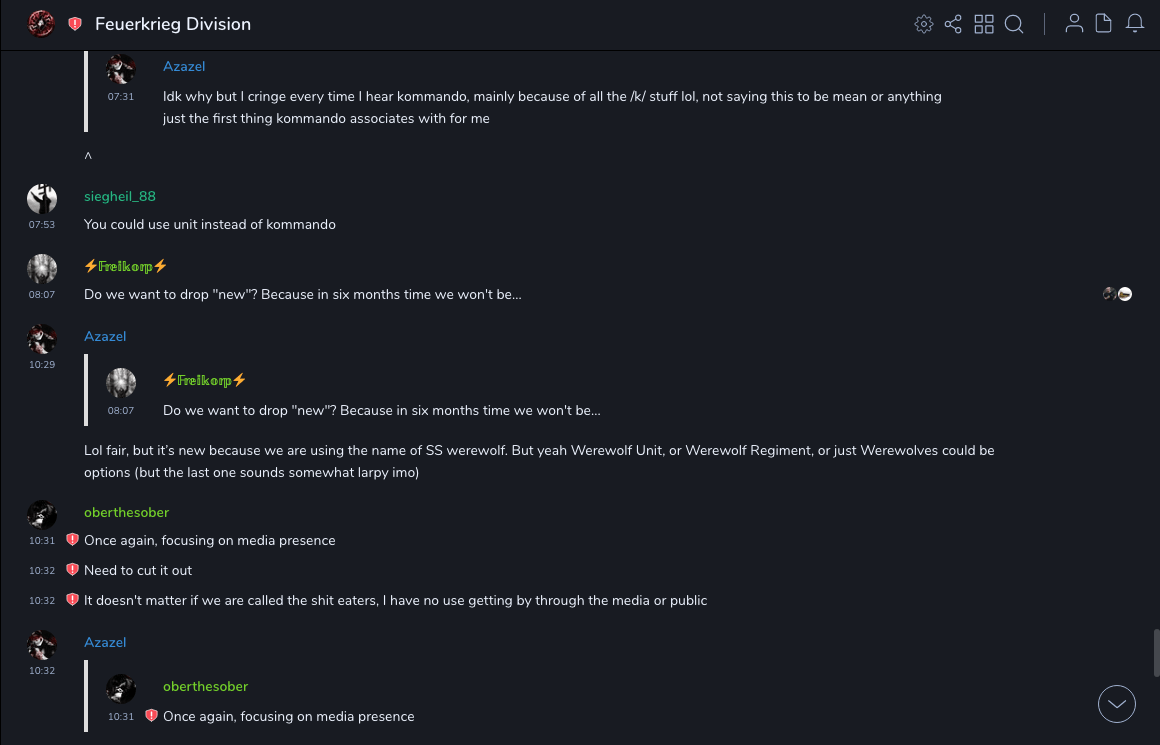Click the Azazel username above the 10:29 message
Screen dimensions: 1160x745
tap(105, 336)
